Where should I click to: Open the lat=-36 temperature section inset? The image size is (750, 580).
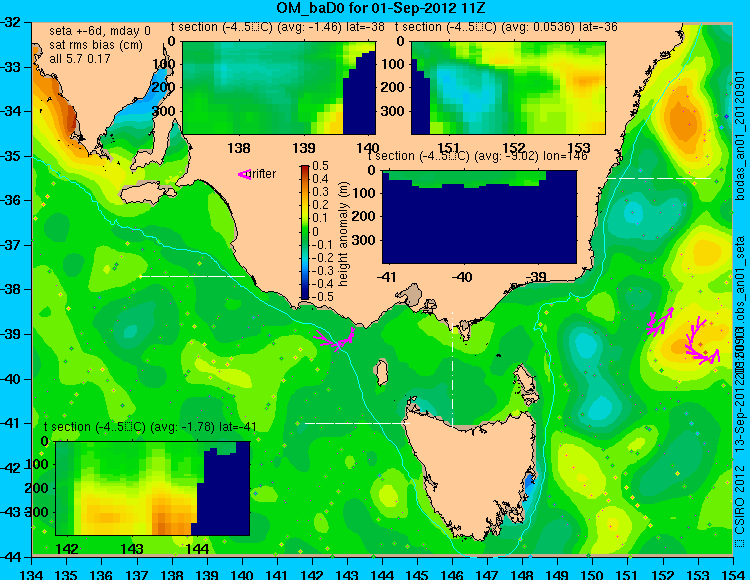pyautogui.click(x=508, y=88)
